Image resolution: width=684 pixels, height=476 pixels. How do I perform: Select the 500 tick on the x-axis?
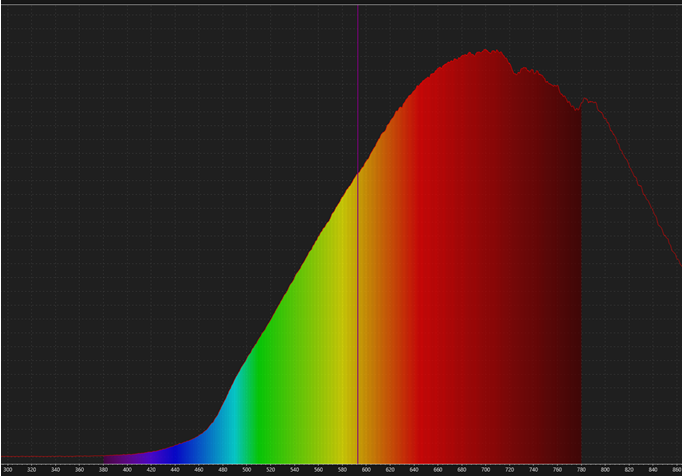(247, 469)
